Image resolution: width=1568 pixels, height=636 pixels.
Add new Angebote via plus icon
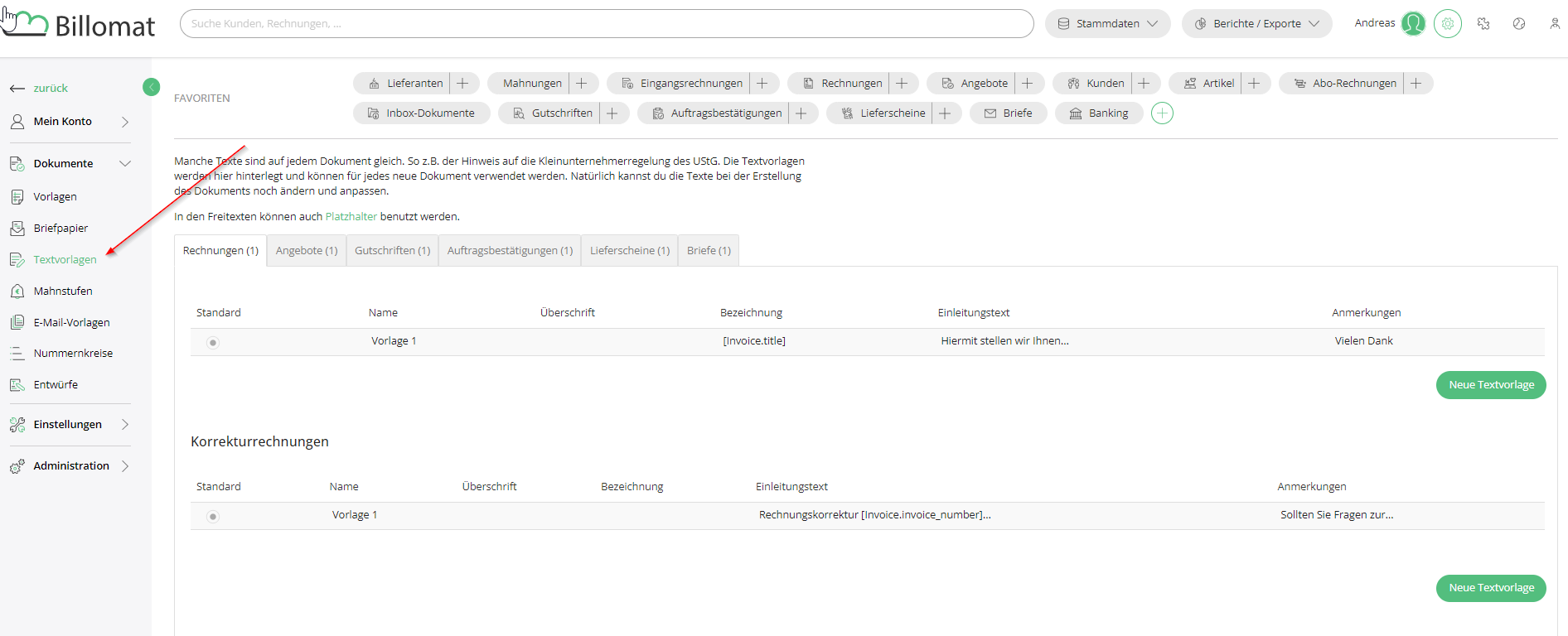pyautogui.click(x=1027, y=84)
